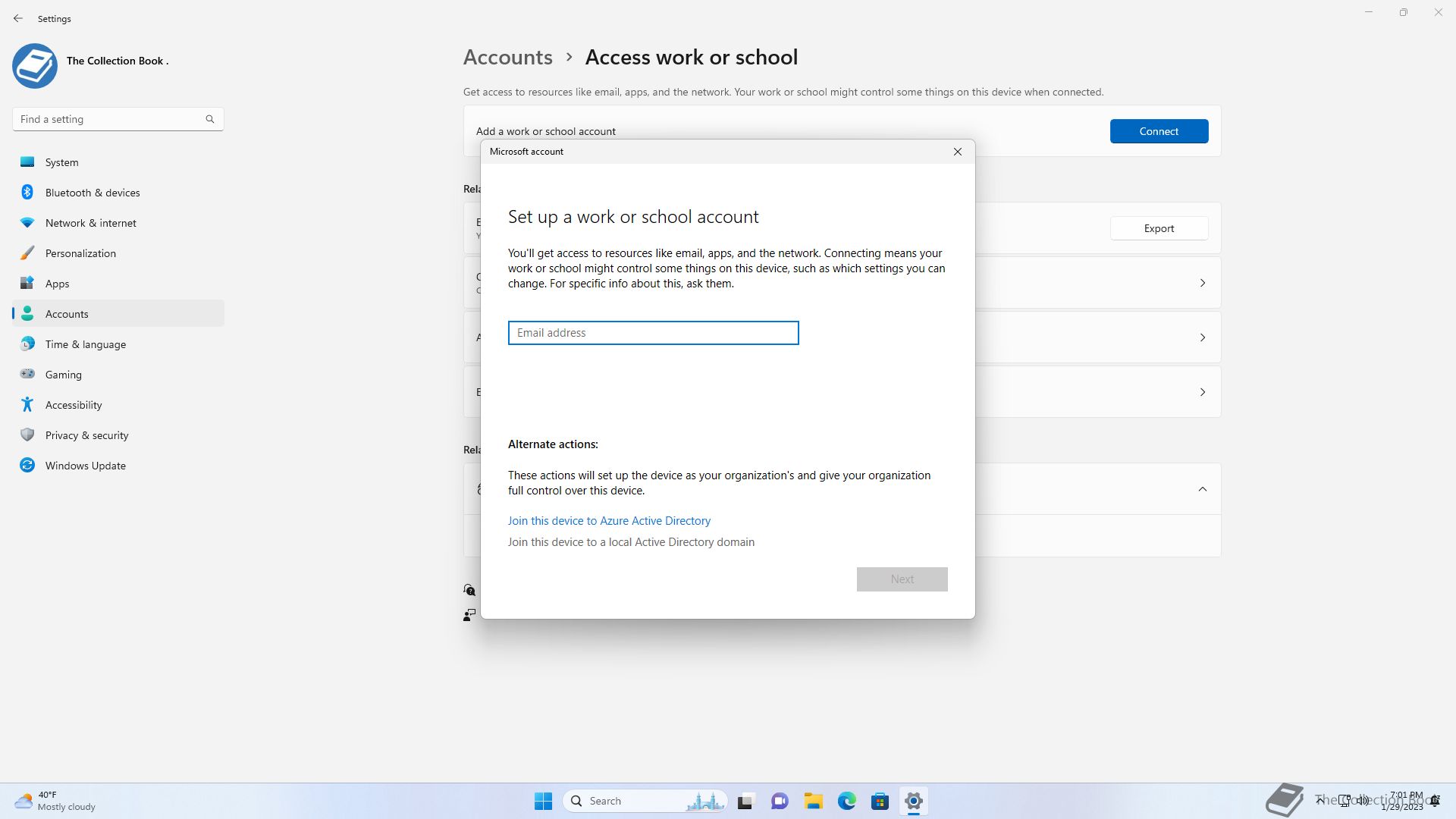The width and height of the screenshot is (1456, 819).
Task: Click the Email address field
Action: point(653,333)
